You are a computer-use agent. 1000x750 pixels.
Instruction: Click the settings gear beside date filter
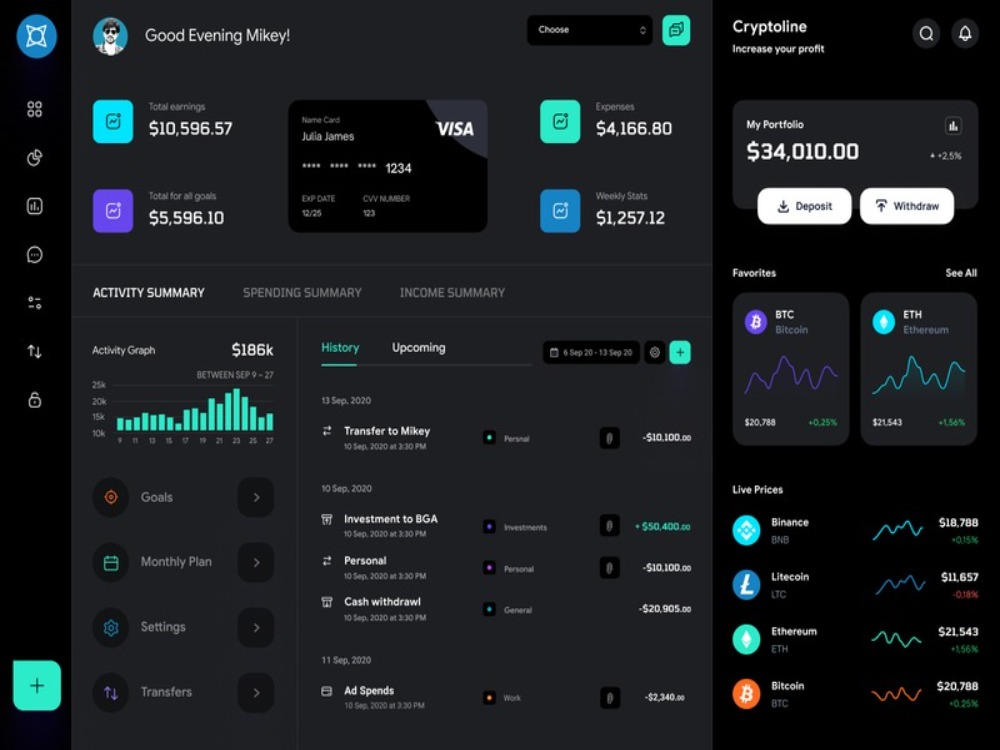pos(654,352)
